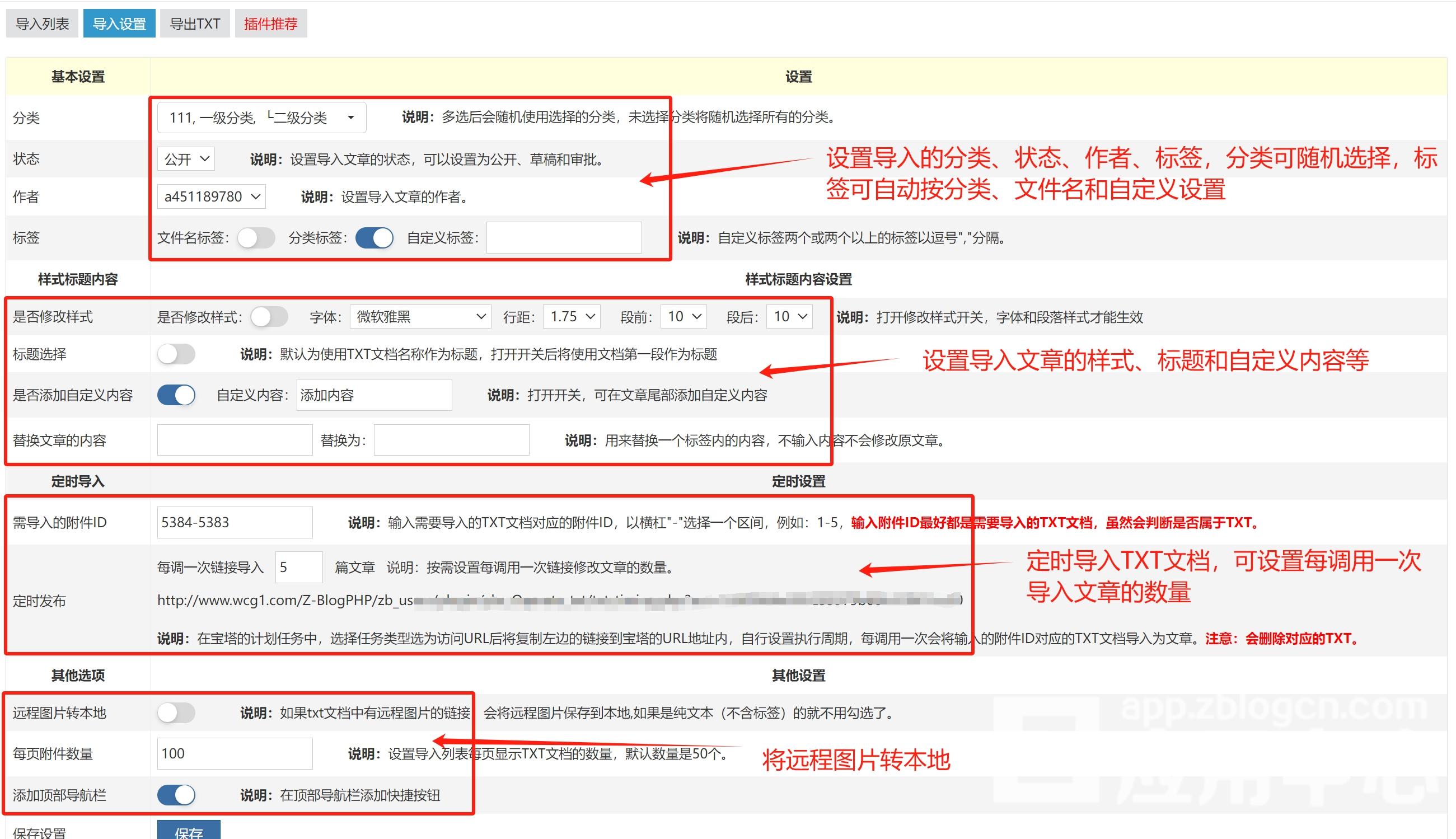This screenshot has width=1456, height=839.
Task: Click the 样式标题内容 section header
Action: pyautogui.click(x=78, y=279)
